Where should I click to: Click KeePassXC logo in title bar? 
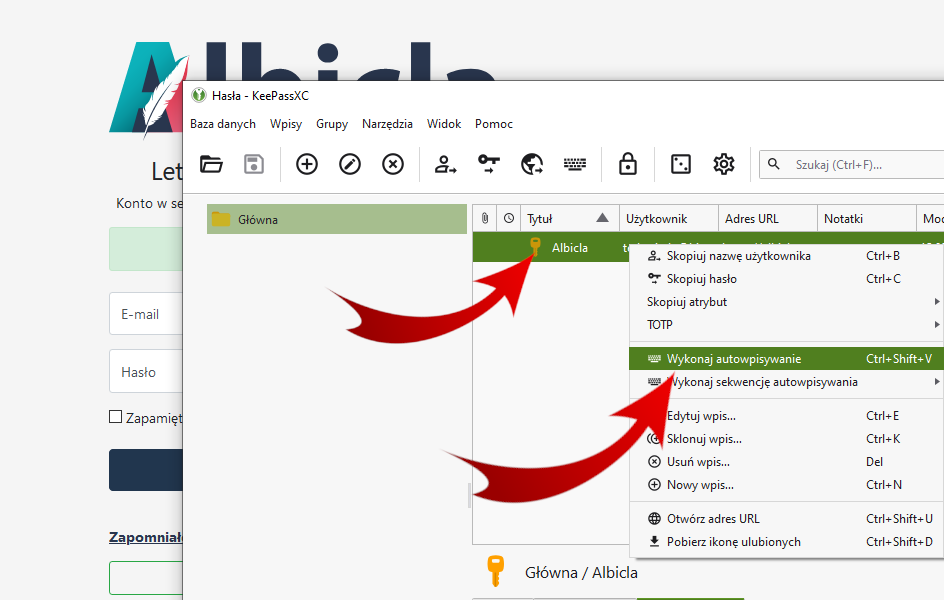point(199,95)
